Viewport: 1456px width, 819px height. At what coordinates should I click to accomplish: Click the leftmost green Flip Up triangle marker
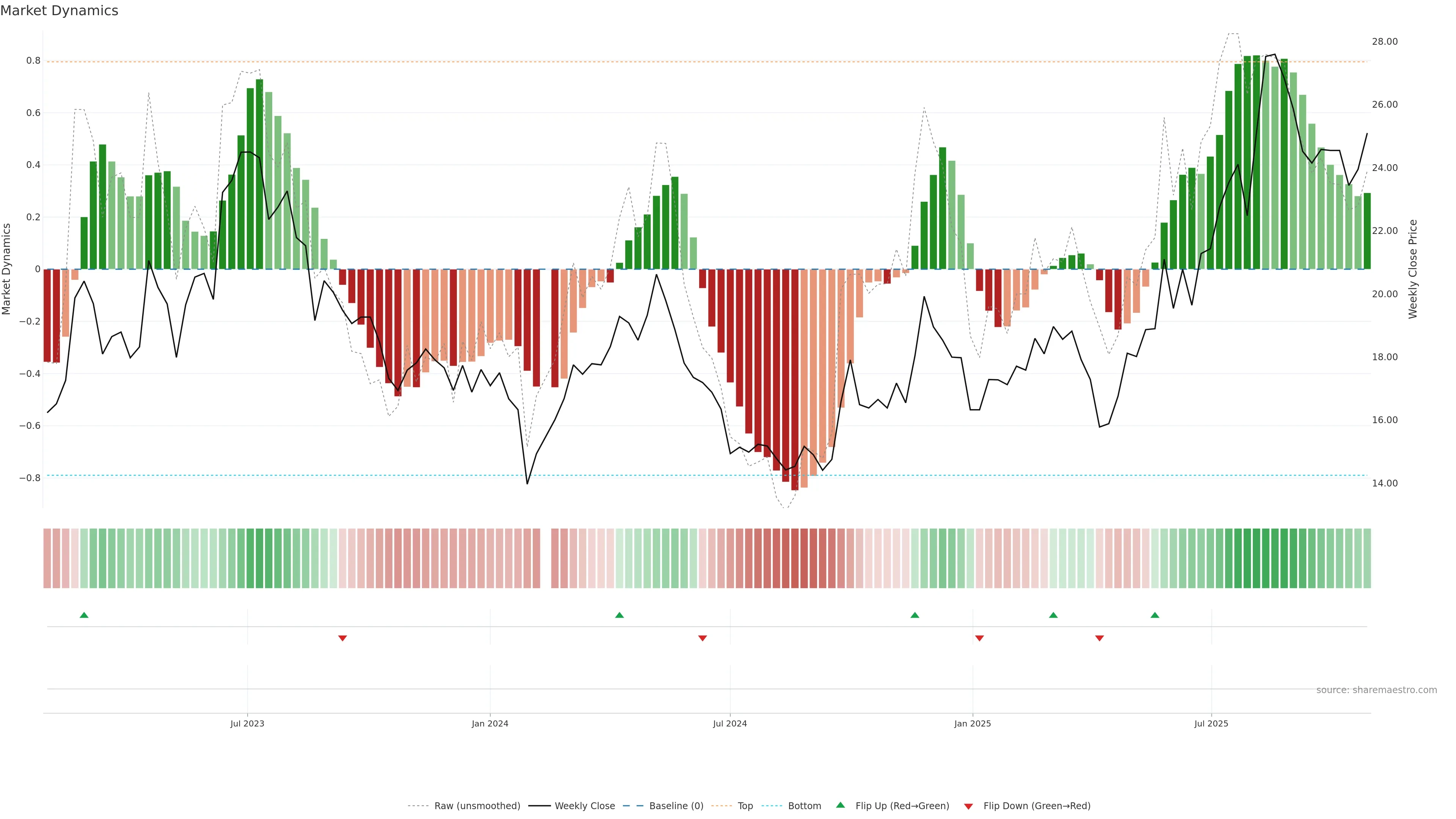click(84, 615)
